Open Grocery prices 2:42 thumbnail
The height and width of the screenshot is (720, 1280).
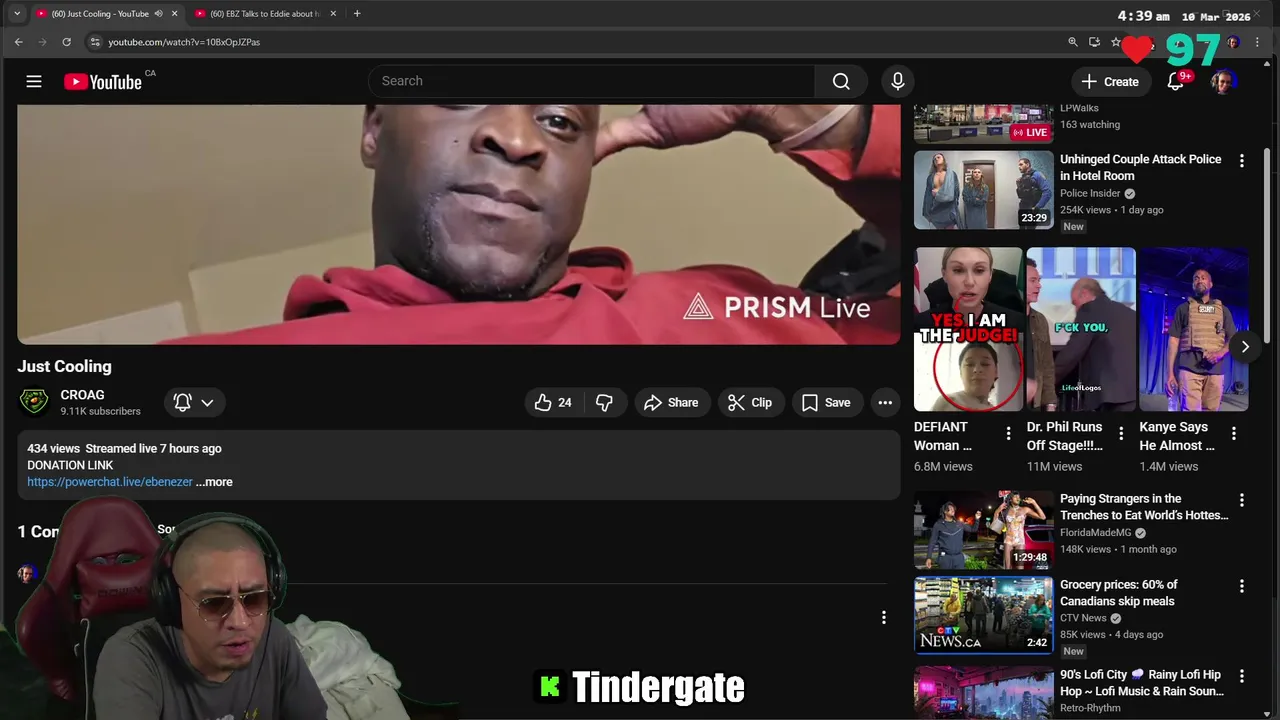pyautogui.click(x=984, y=615)
